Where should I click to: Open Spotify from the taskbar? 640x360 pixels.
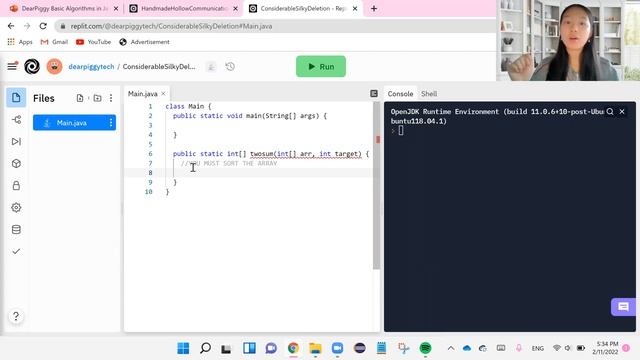(425, 348)
